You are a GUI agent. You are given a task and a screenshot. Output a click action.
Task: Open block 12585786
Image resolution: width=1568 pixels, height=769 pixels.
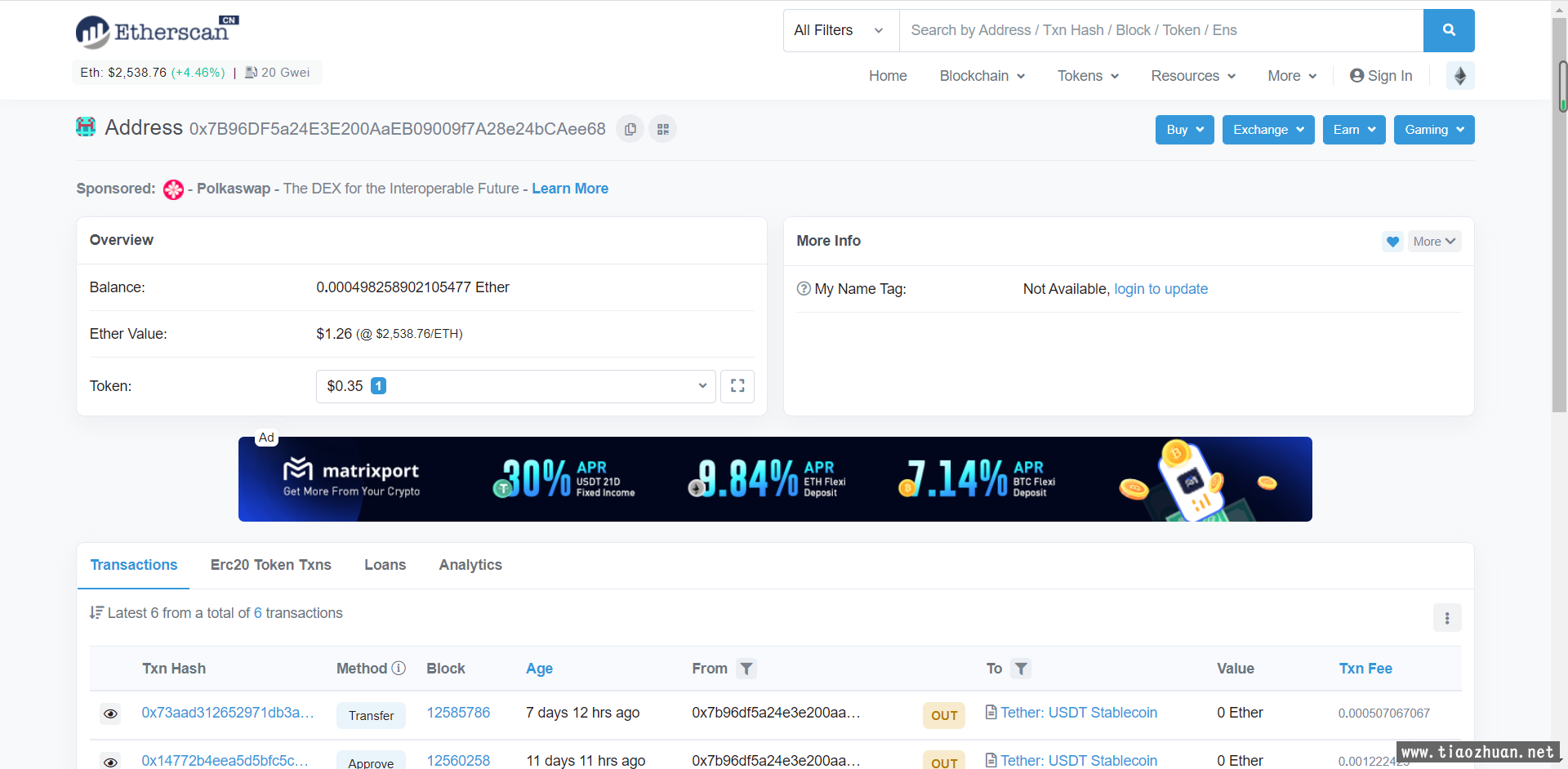point(458,713)
